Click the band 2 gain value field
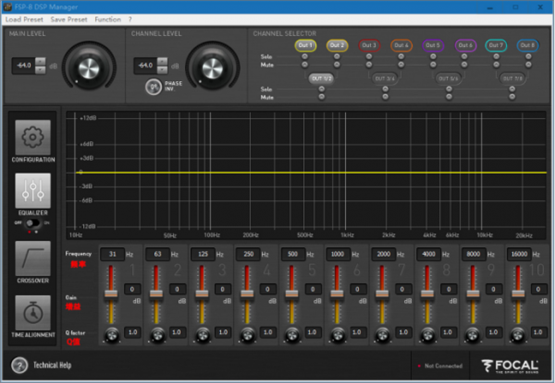The image size is (555, 383). (x=177, y=289)
